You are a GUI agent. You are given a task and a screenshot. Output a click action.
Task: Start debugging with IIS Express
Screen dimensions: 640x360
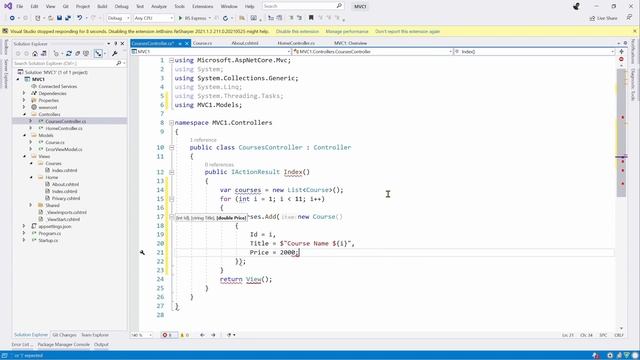click(x=193, y=18)
